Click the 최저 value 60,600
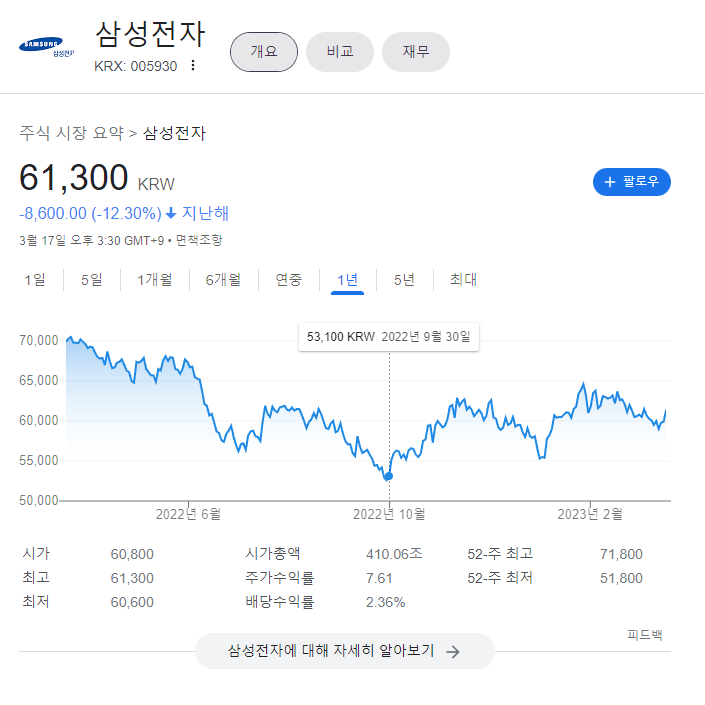The width and height of the screenshot is (705, 705). (132, 602)
